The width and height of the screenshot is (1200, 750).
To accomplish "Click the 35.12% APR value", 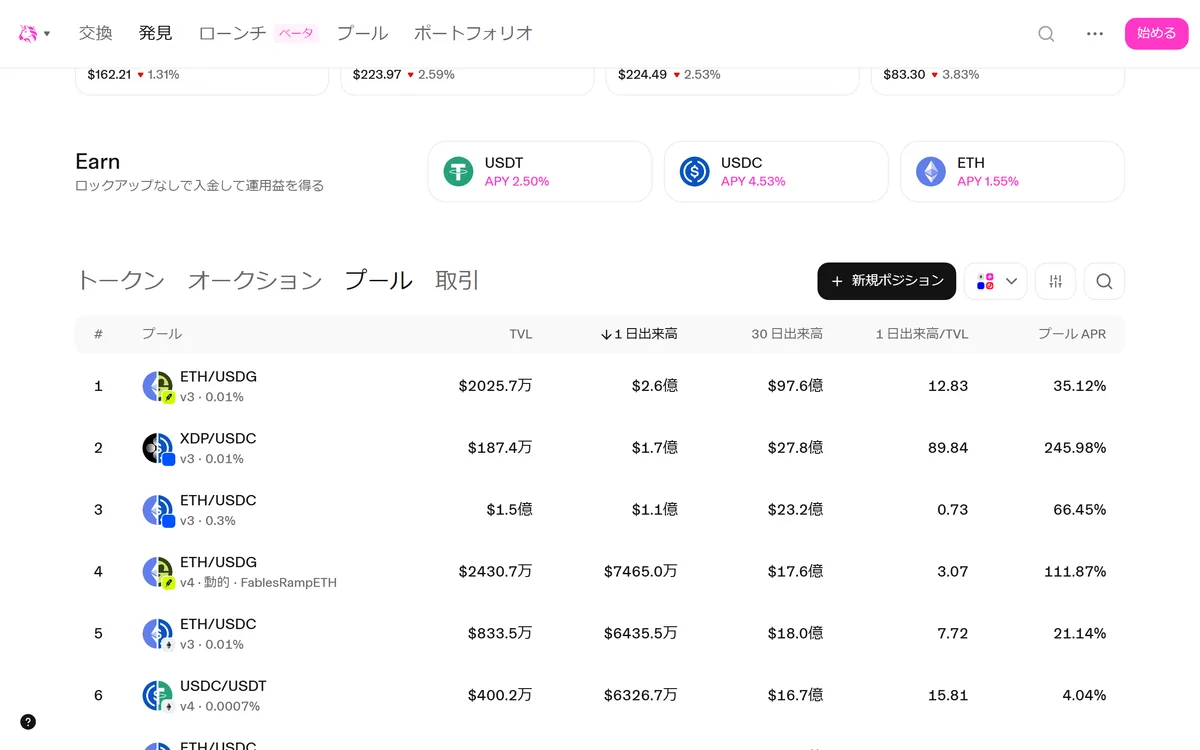I will [1079, 386].
